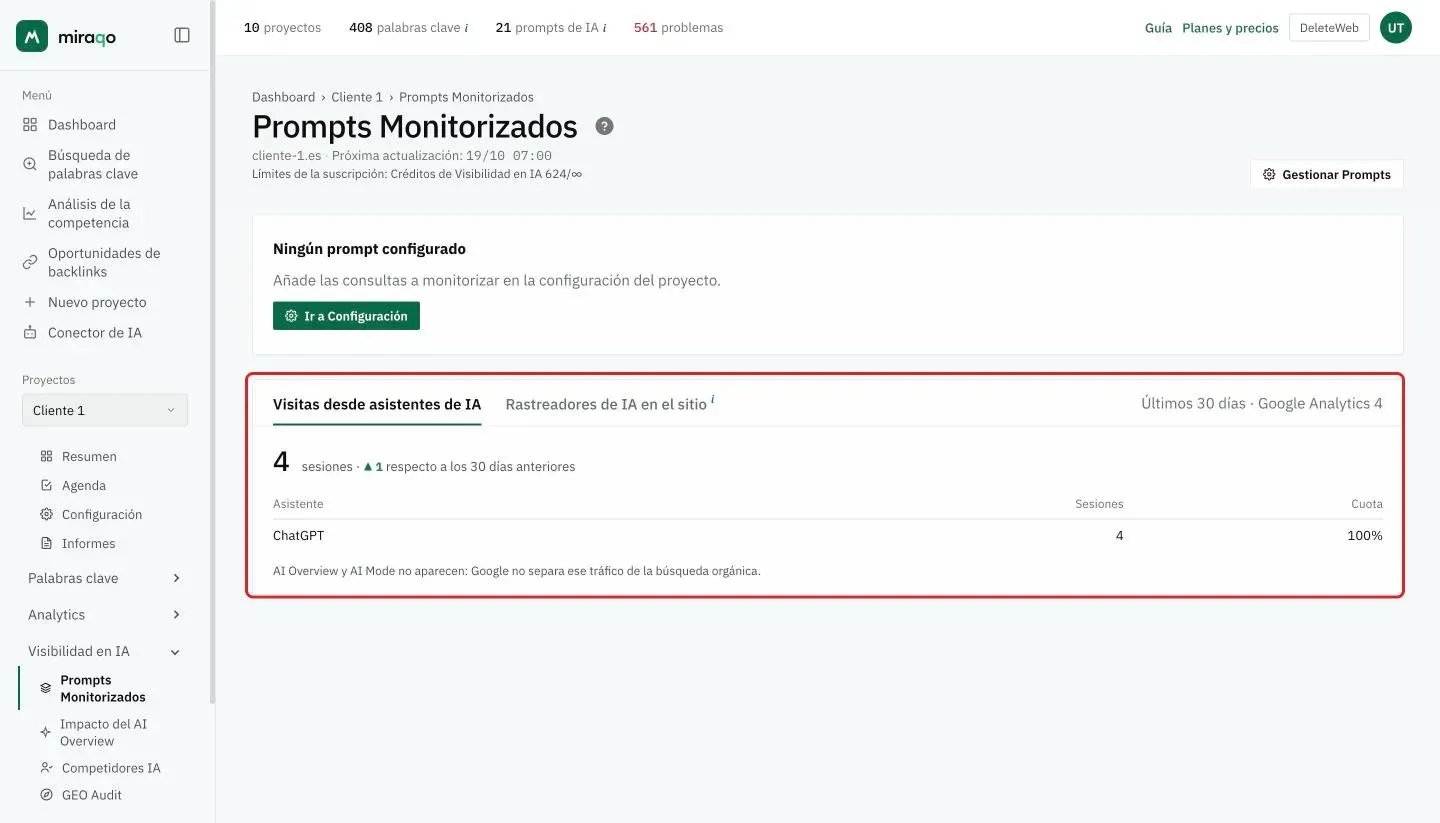
Task: Click the Agenda checklist icon
Action: [46, 485]
